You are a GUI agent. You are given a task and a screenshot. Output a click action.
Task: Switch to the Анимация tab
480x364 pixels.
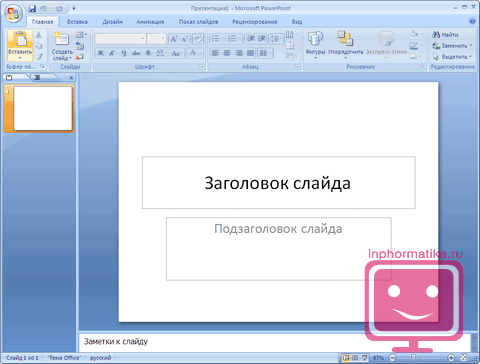coord(150,22)
